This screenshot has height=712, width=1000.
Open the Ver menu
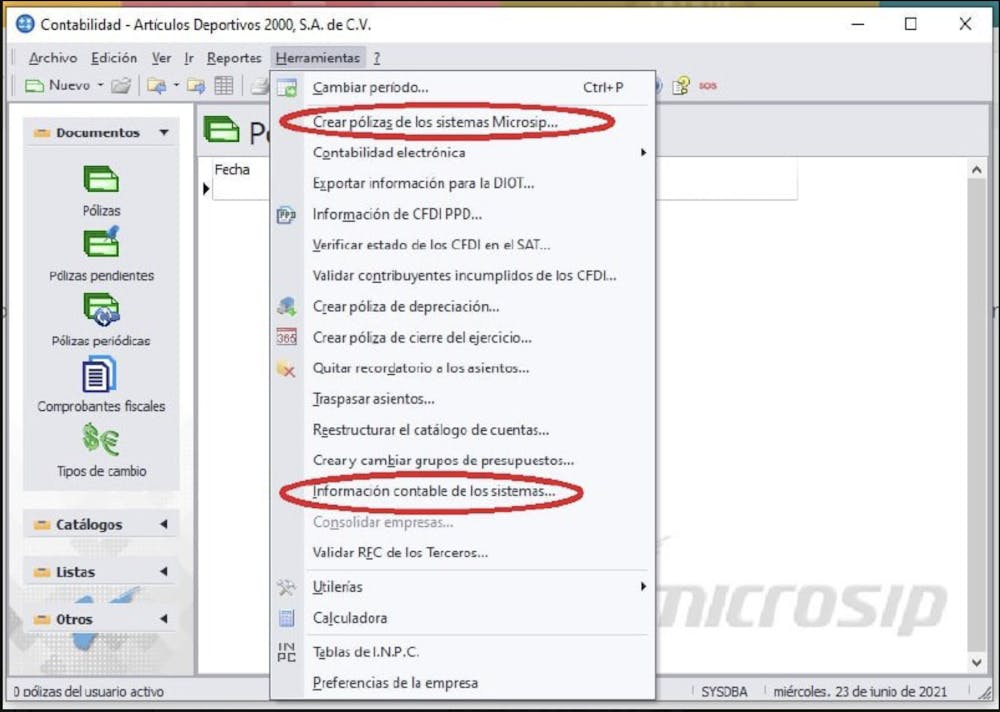click(161, 58)
